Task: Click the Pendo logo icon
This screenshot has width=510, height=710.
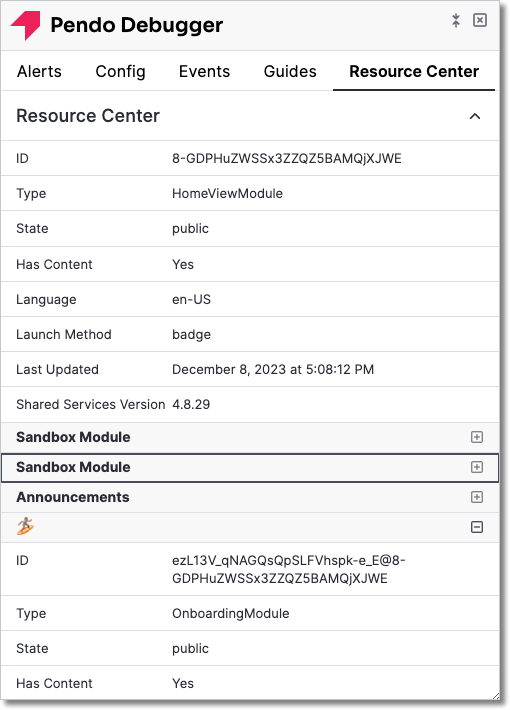Action: pos(26,25)
